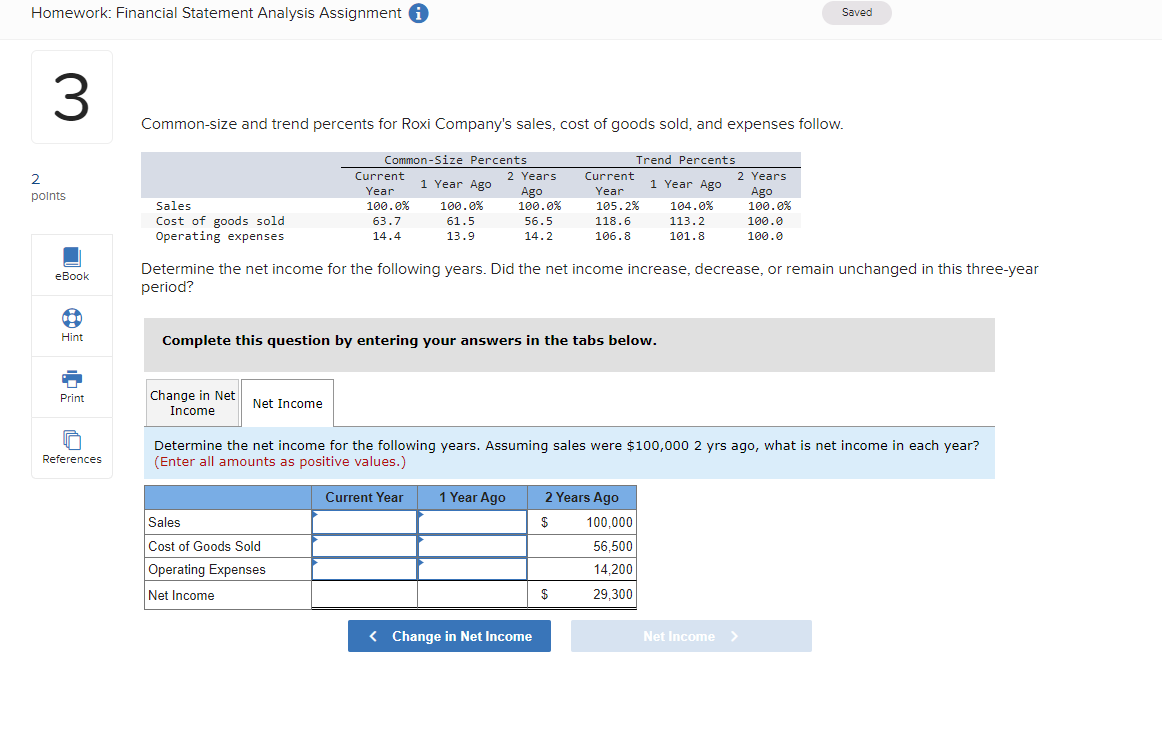Click the disabled Net Income next button
Image resolution: width=1162 pixels, height=748 pixels.
point(691,635)
